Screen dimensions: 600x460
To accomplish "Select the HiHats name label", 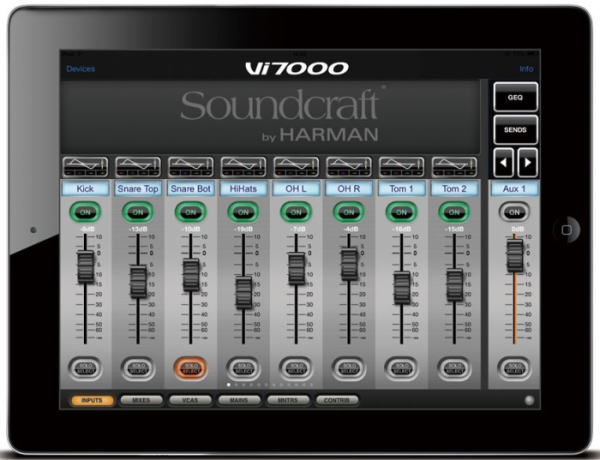I will click(243, 189).
